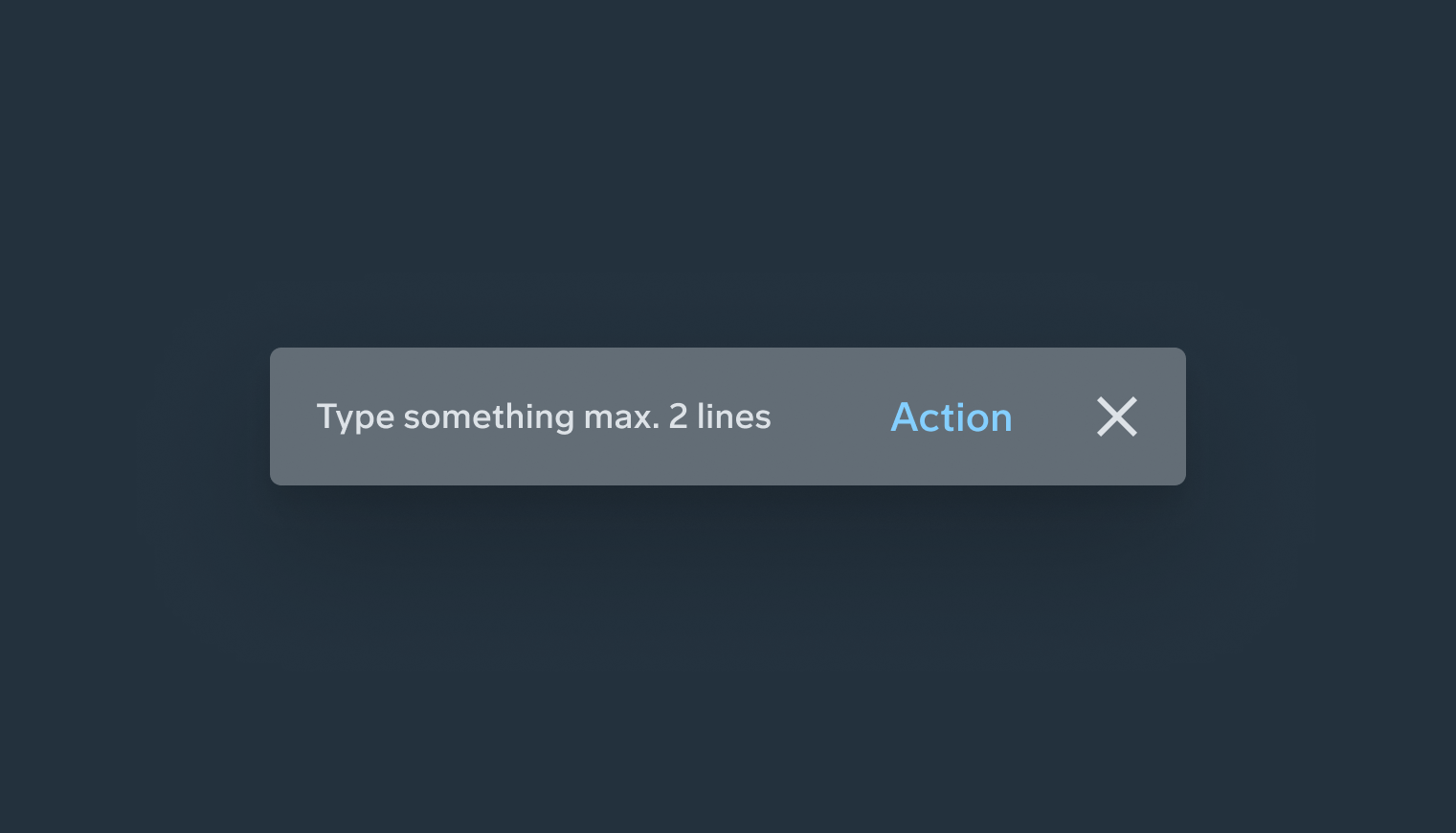Click "max." in the snackbar message

click(621, 417)
